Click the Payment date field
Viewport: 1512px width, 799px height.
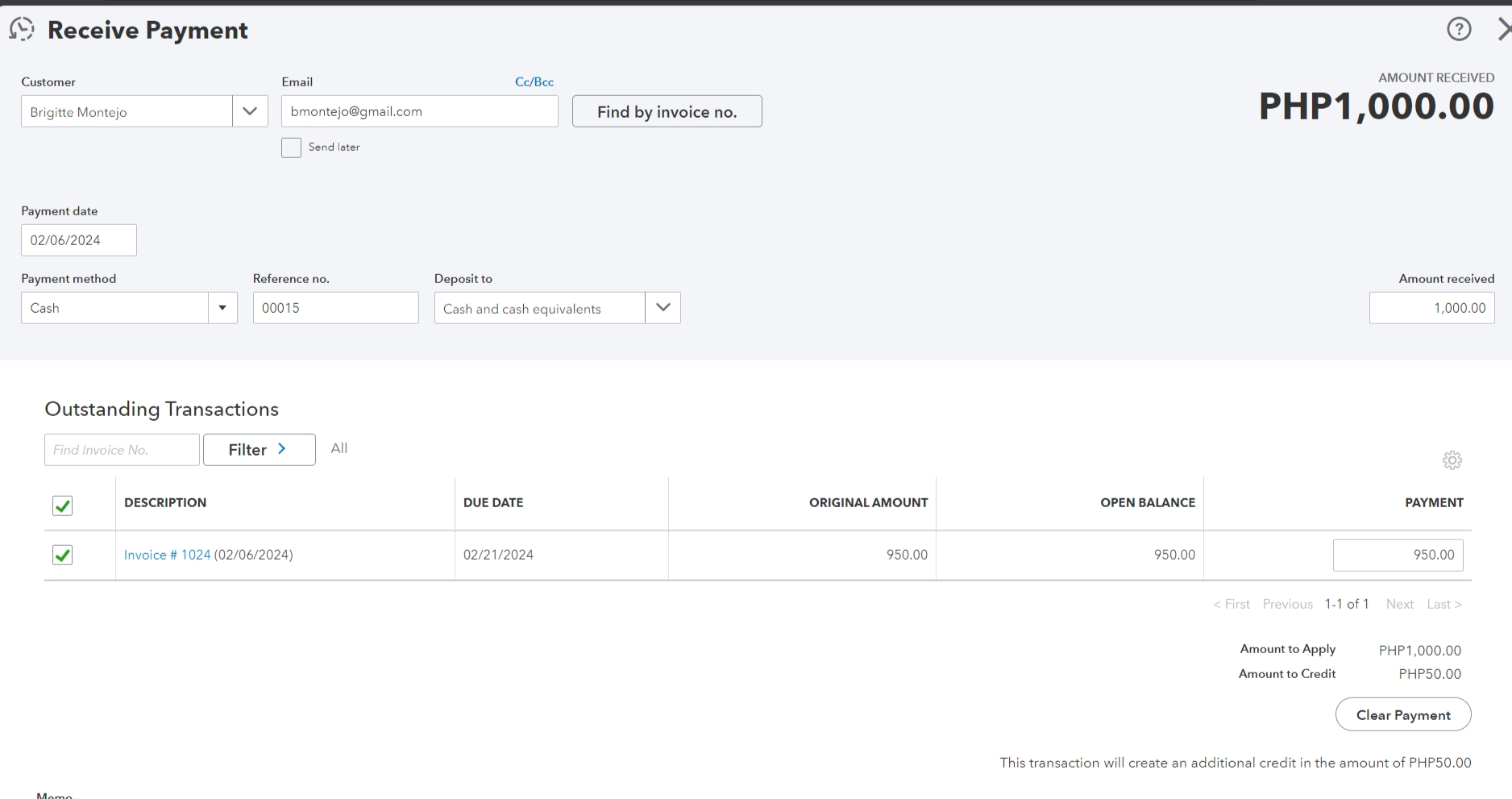(79, 240)
